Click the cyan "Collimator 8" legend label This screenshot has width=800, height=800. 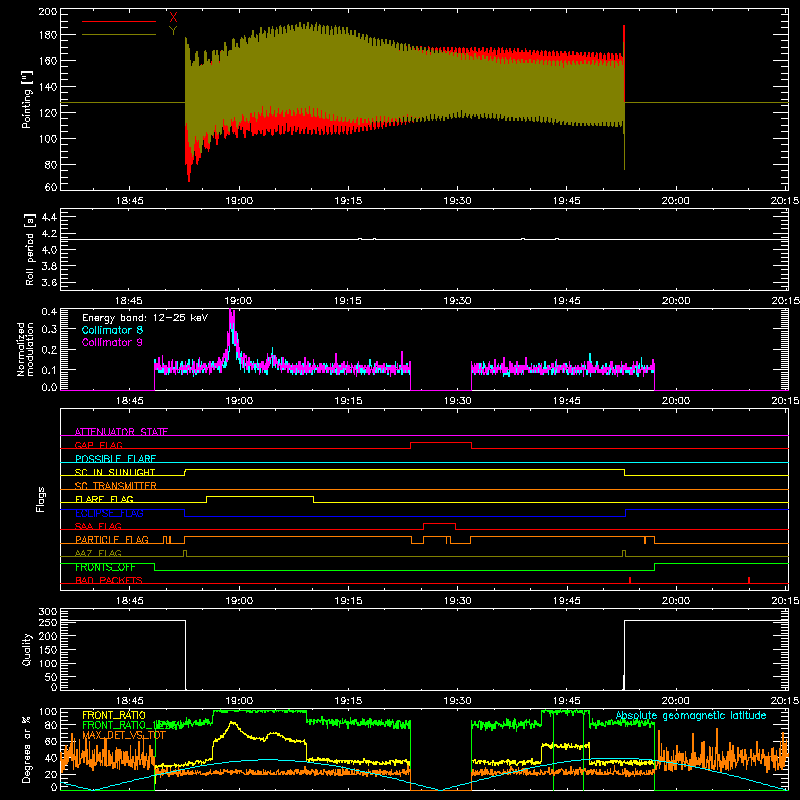(x=112, y=330)
